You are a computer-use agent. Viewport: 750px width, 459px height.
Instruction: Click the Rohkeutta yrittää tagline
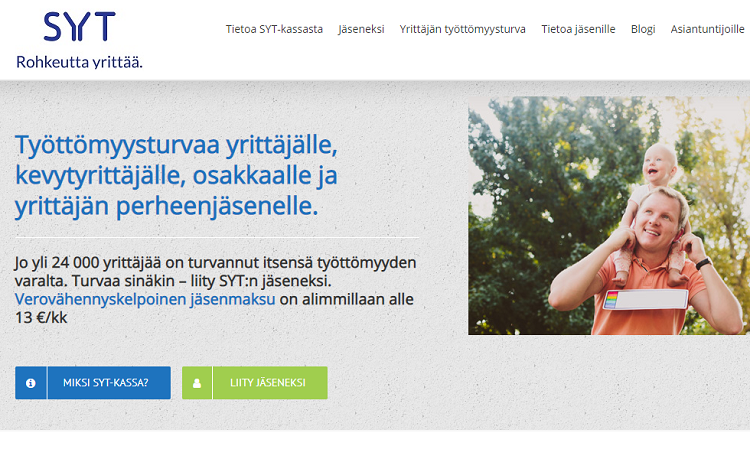[79, 62]
